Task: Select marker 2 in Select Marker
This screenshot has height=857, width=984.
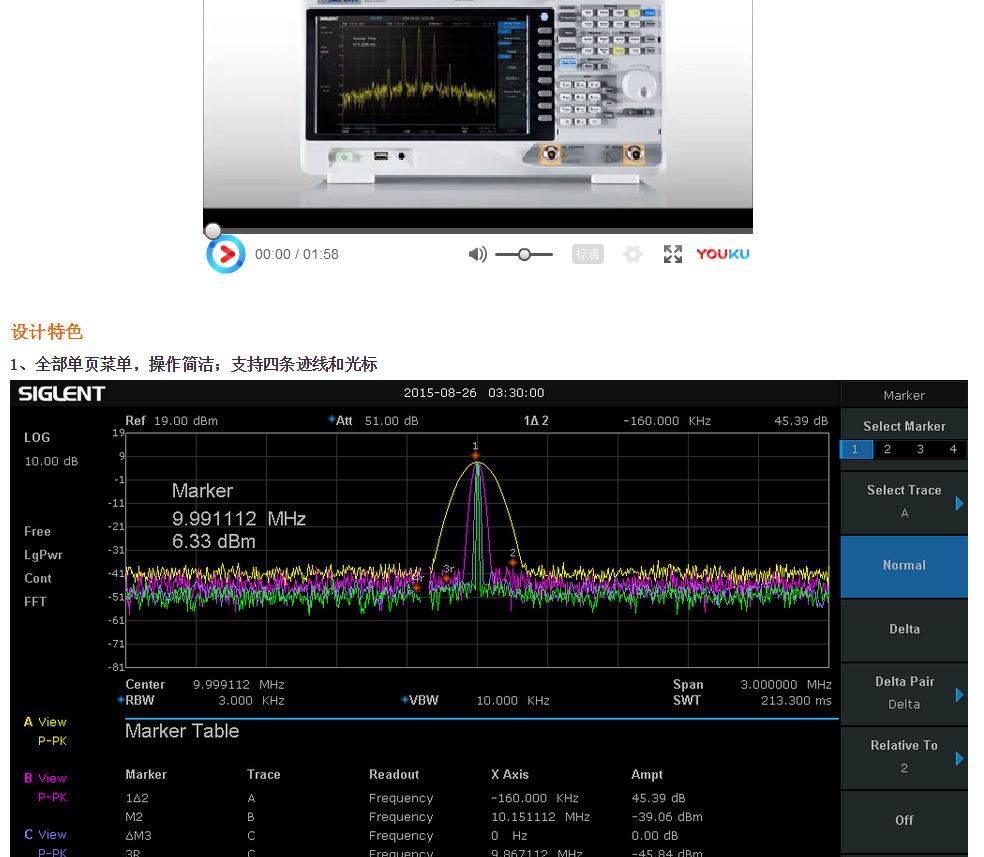Action: (x=887, y=450)
